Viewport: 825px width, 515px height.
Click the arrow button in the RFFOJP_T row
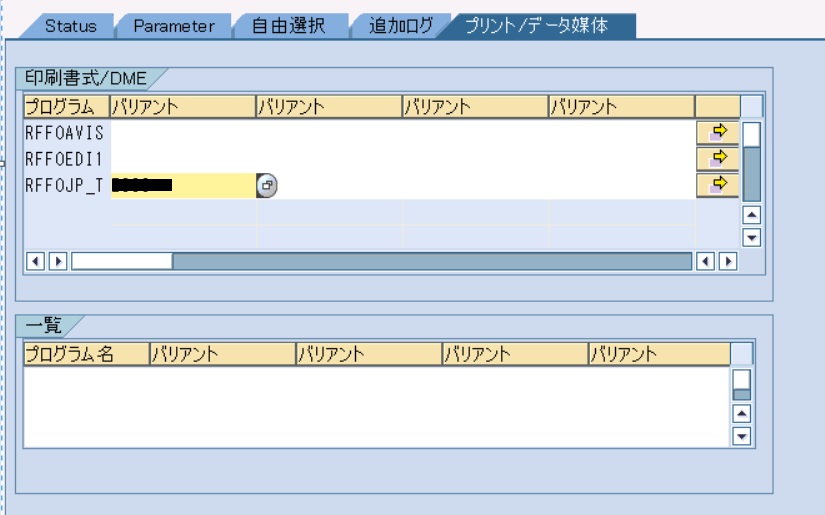pos(717,184)
